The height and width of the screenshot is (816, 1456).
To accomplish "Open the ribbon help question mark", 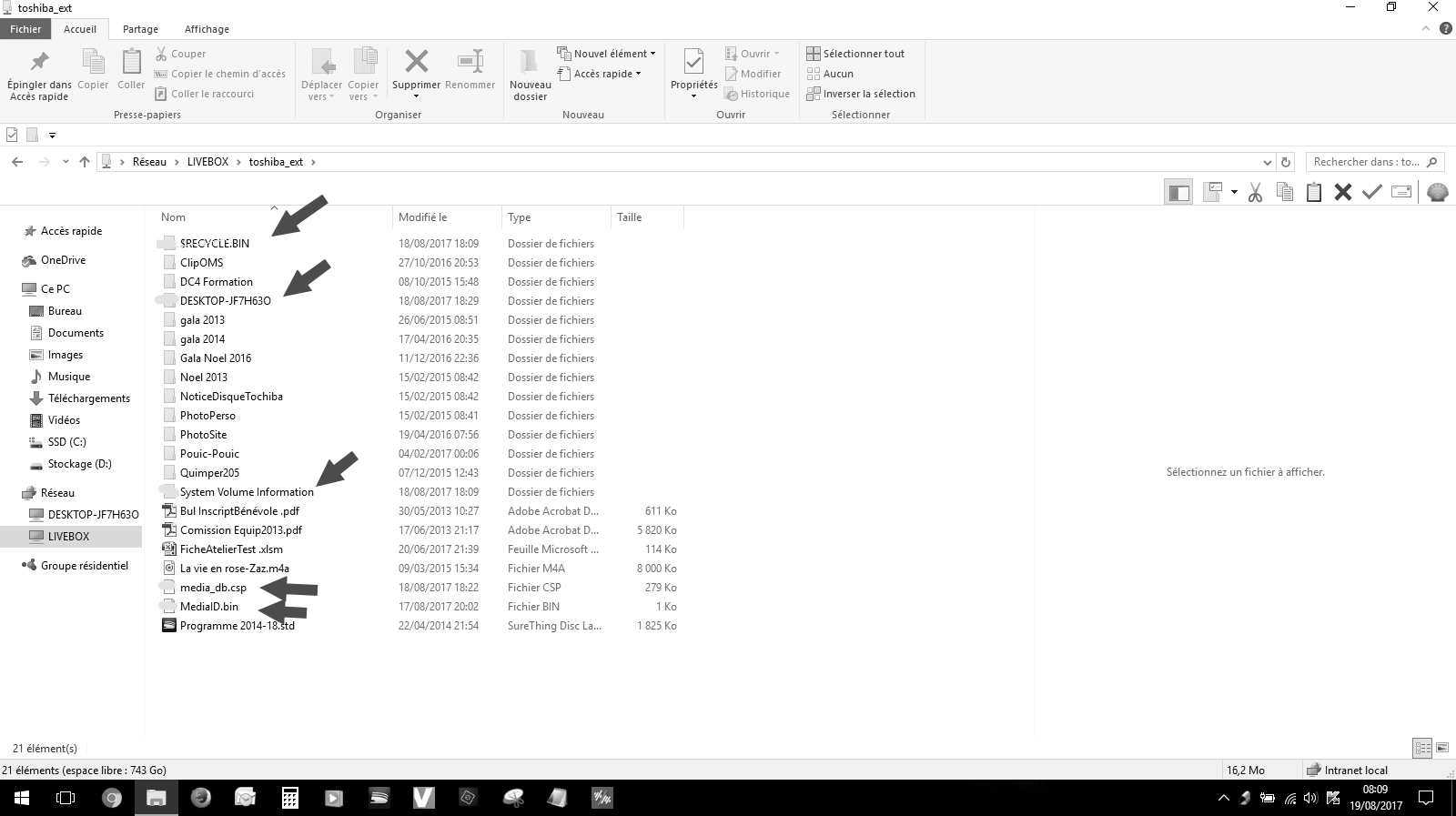I will coord(1446,29).
